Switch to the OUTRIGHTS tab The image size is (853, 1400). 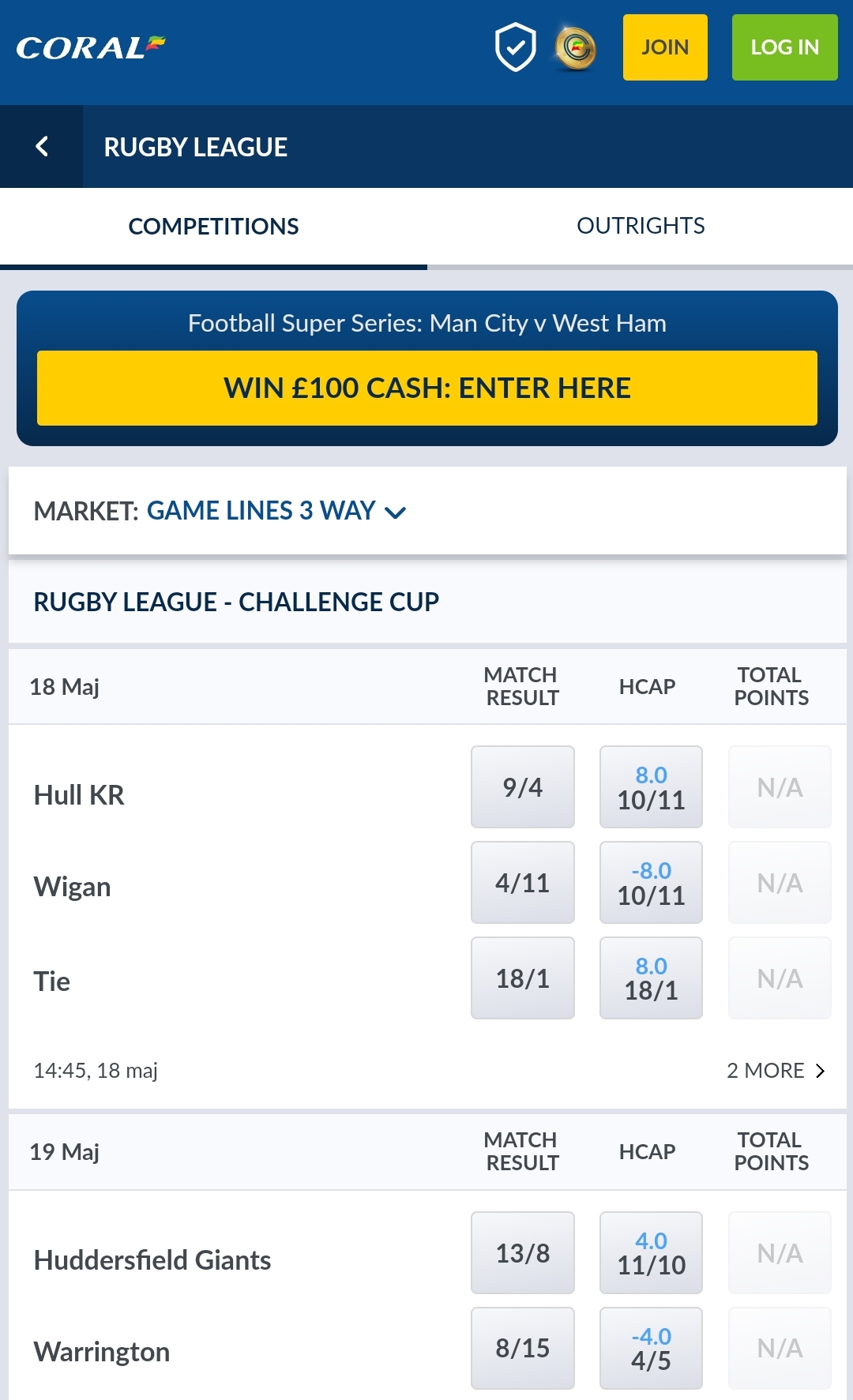click(641, 226)
